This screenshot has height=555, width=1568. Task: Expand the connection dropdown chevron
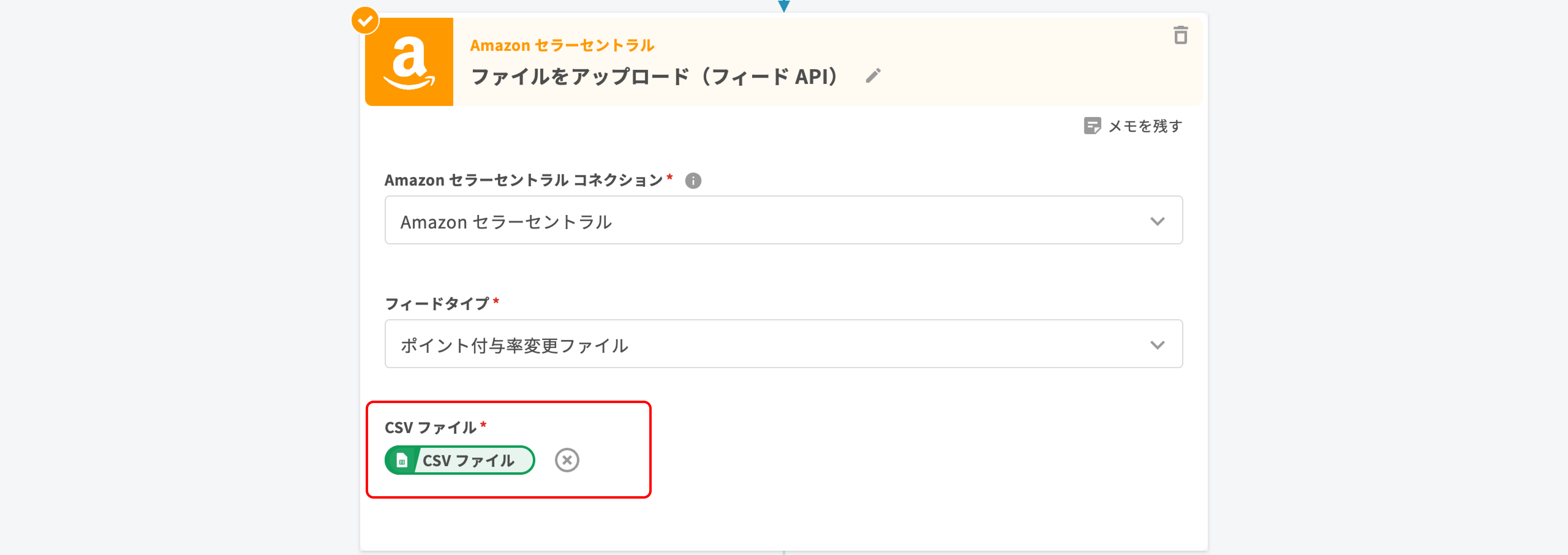pos(1157,221)
